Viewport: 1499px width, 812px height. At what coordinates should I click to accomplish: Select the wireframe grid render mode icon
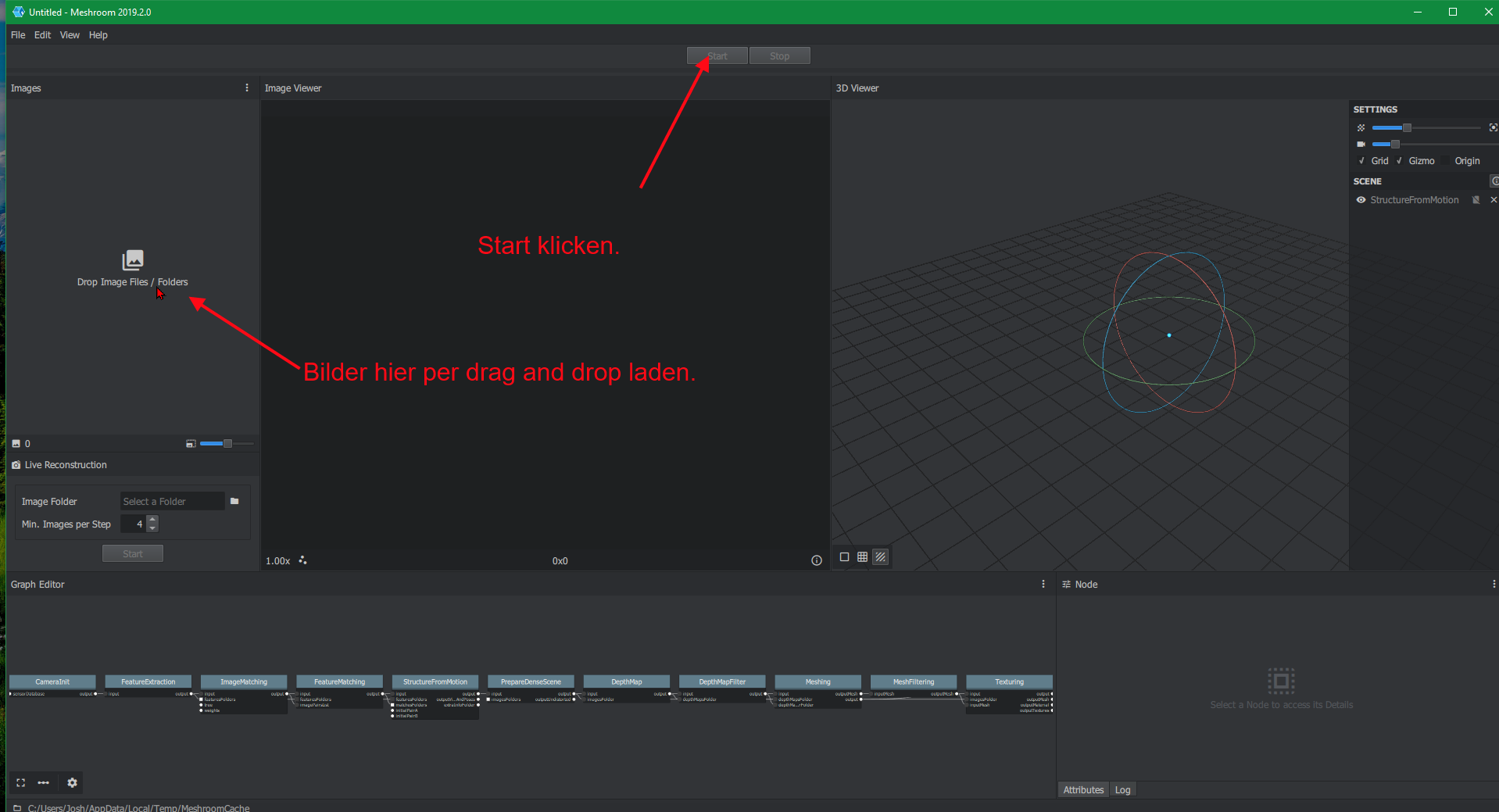pyautogui.click(x=862, y=557)
